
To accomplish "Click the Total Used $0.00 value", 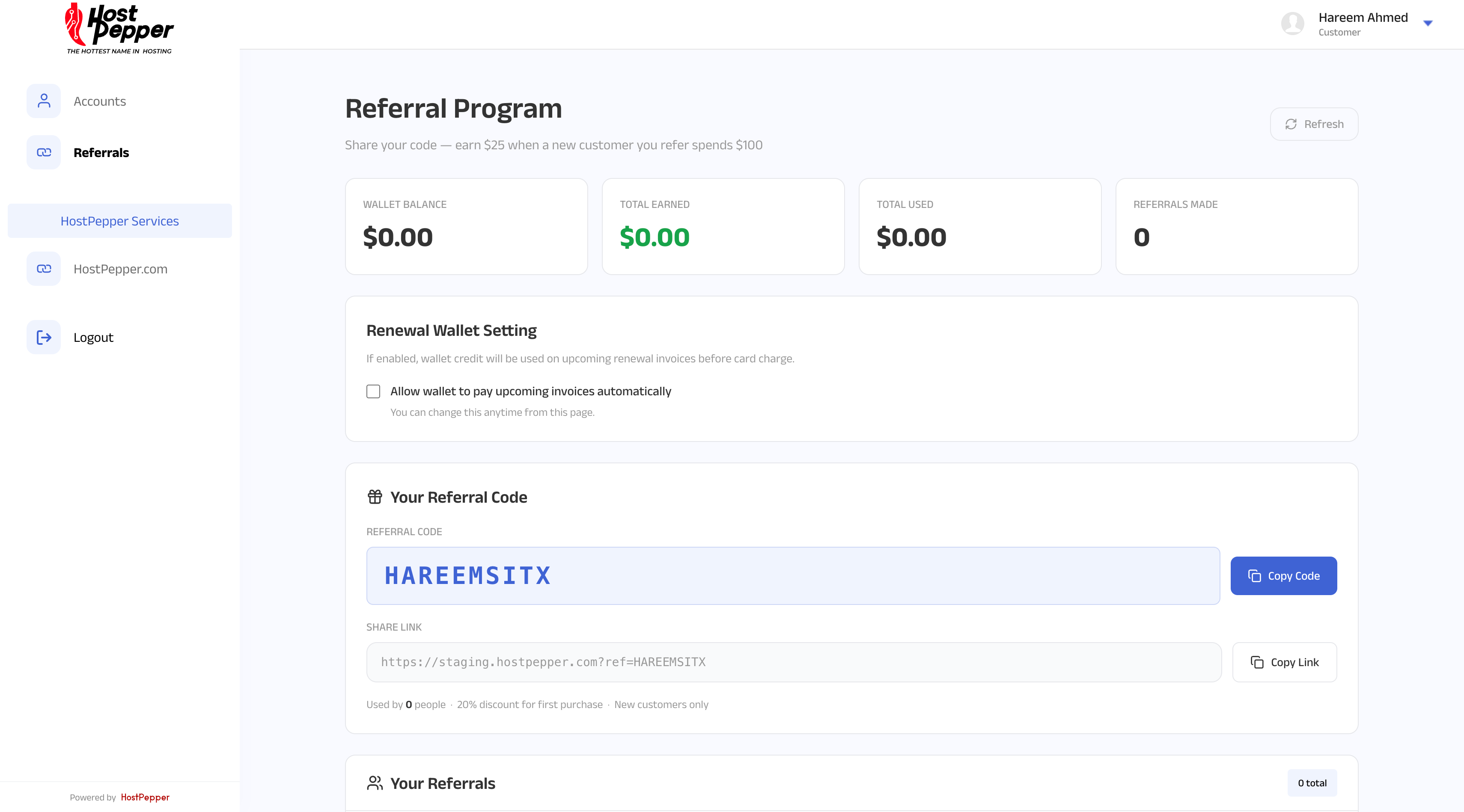I will pyautogui.click(x=912, y=237).
